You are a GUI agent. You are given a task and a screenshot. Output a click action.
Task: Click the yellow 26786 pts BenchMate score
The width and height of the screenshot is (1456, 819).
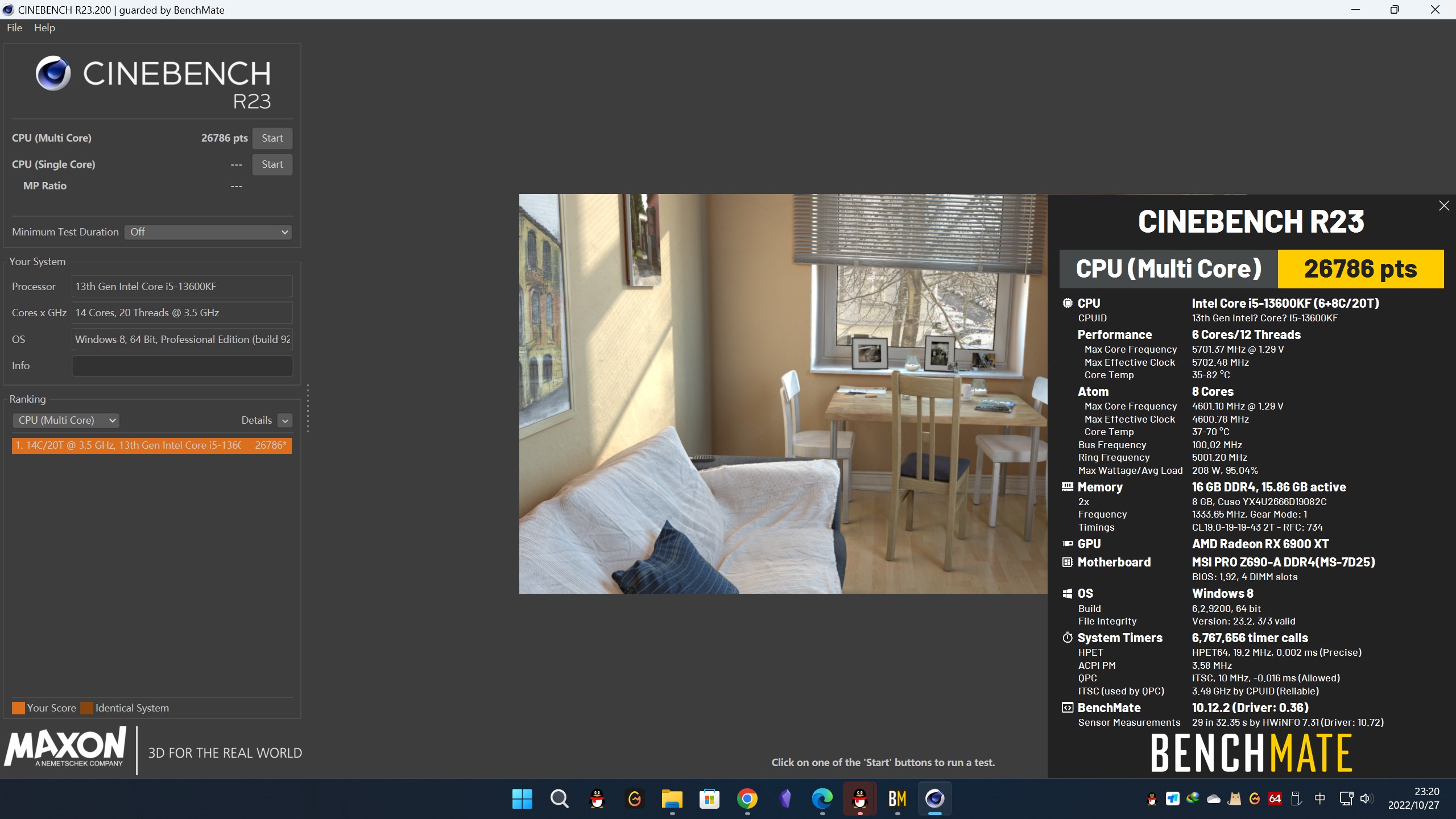click(1360, 269)
